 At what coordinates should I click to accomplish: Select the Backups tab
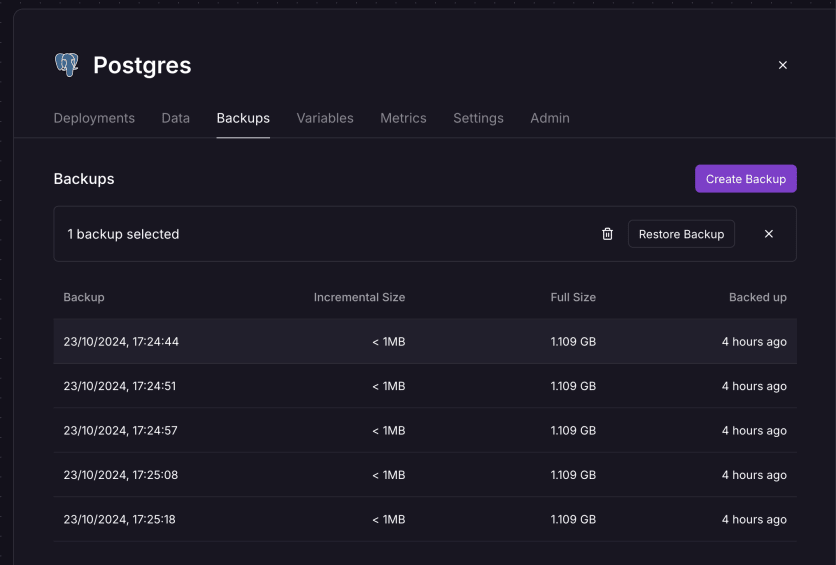pos(243,118)
